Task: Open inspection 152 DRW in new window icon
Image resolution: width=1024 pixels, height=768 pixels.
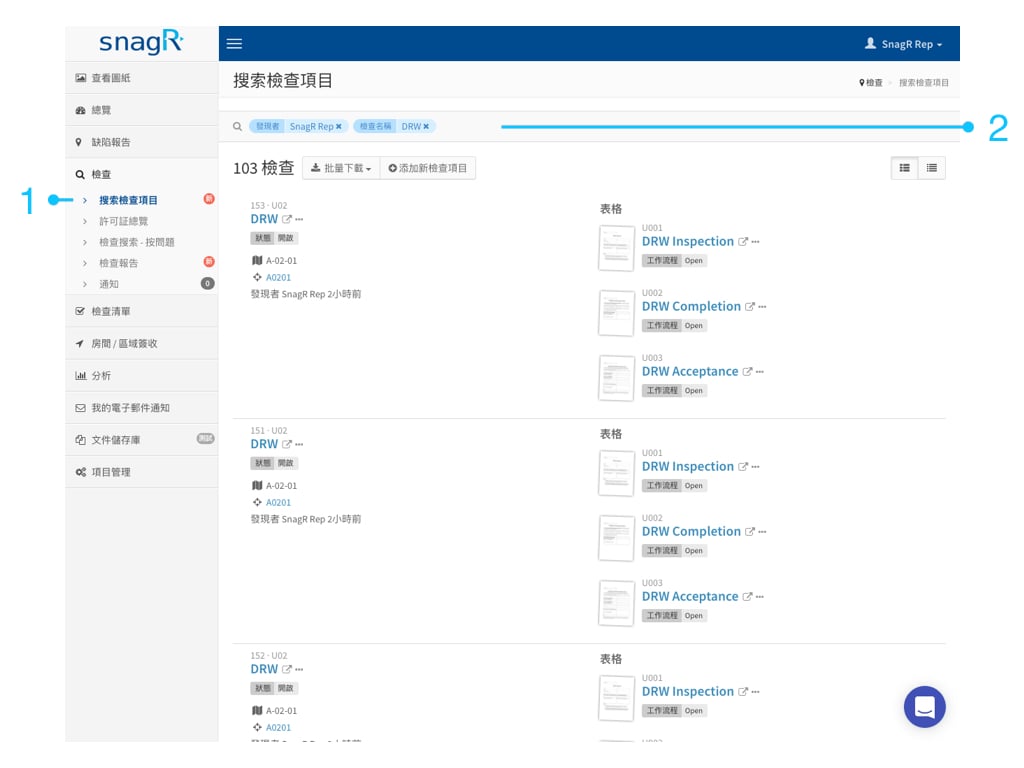Action: pos(286,669)
